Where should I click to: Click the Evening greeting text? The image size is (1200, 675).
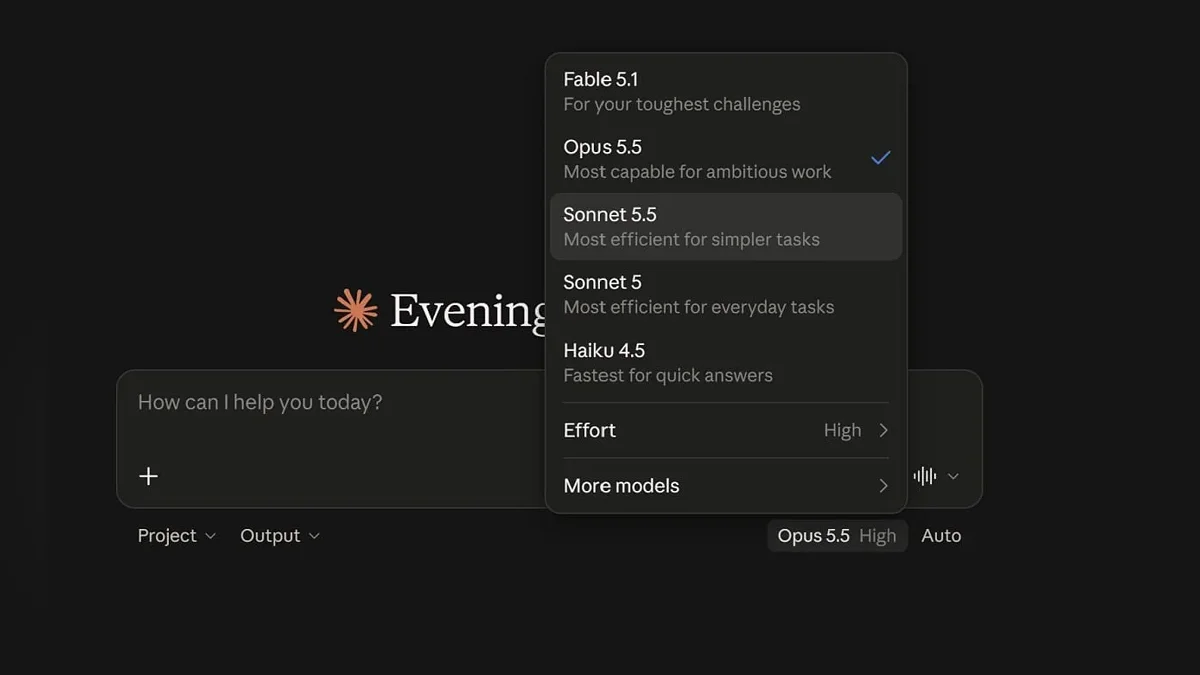pyautogui.click(x=468, y=311)
